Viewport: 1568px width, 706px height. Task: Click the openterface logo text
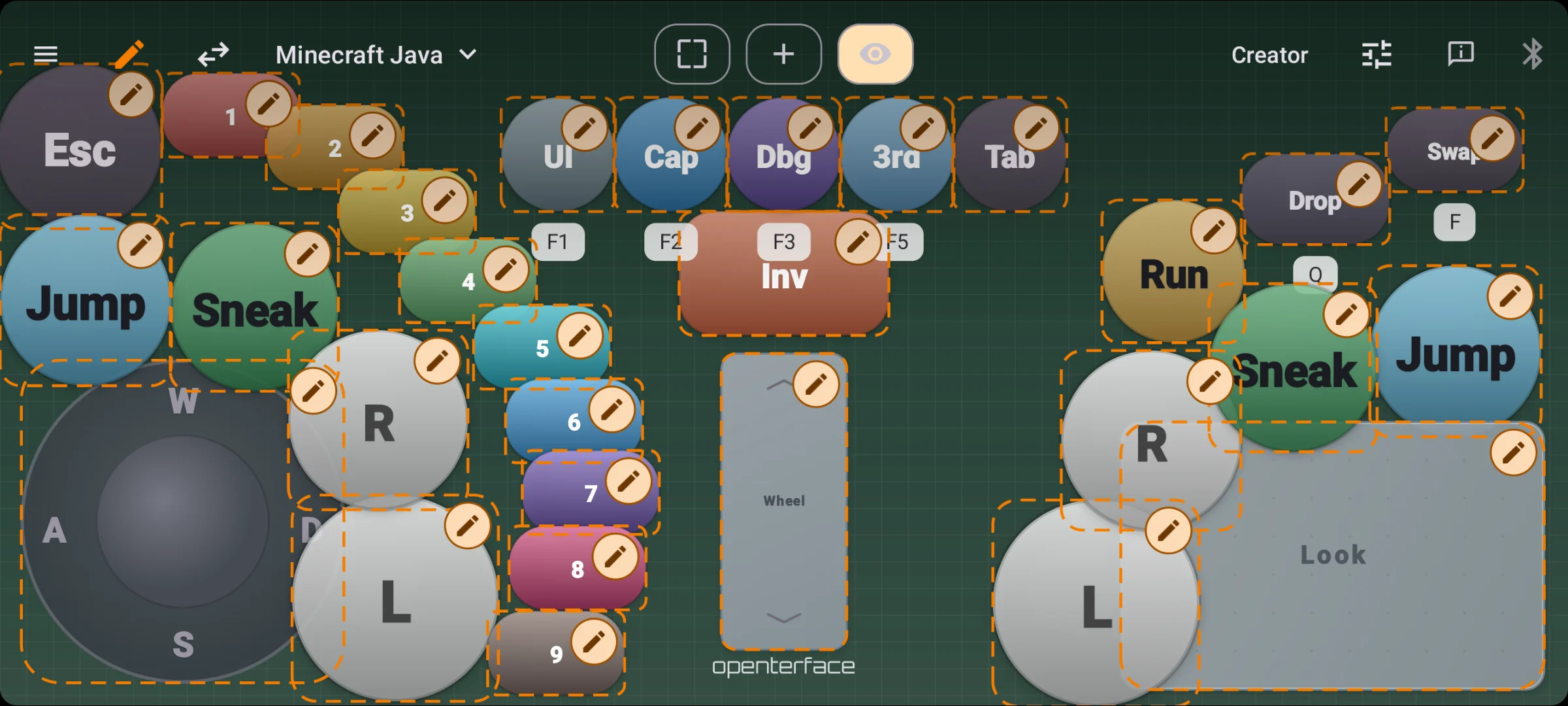point(783,666)
